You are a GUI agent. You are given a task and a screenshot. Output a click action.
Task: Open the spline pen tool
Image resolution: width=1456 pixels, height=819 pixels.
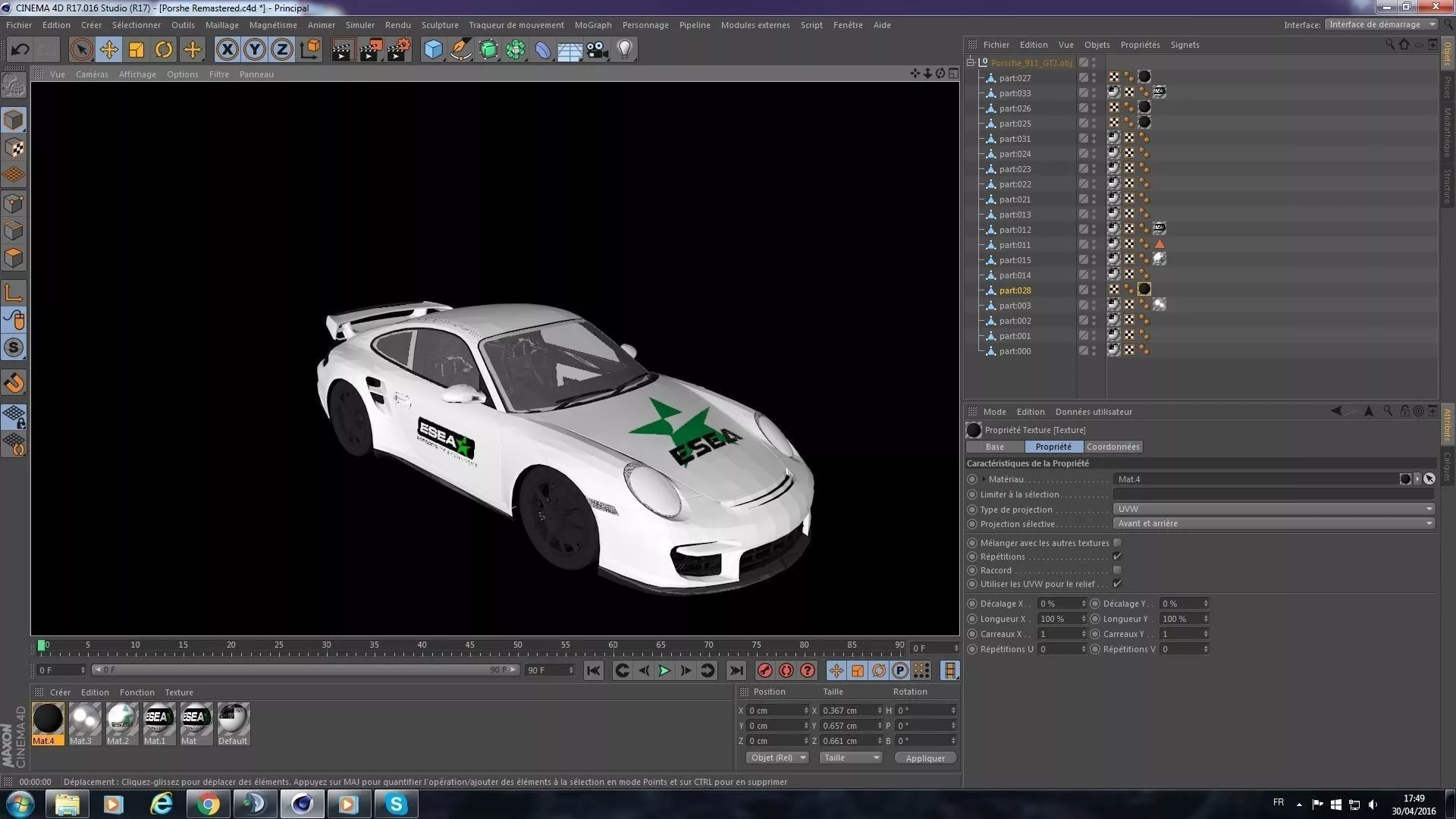click(x=460, y=50)
